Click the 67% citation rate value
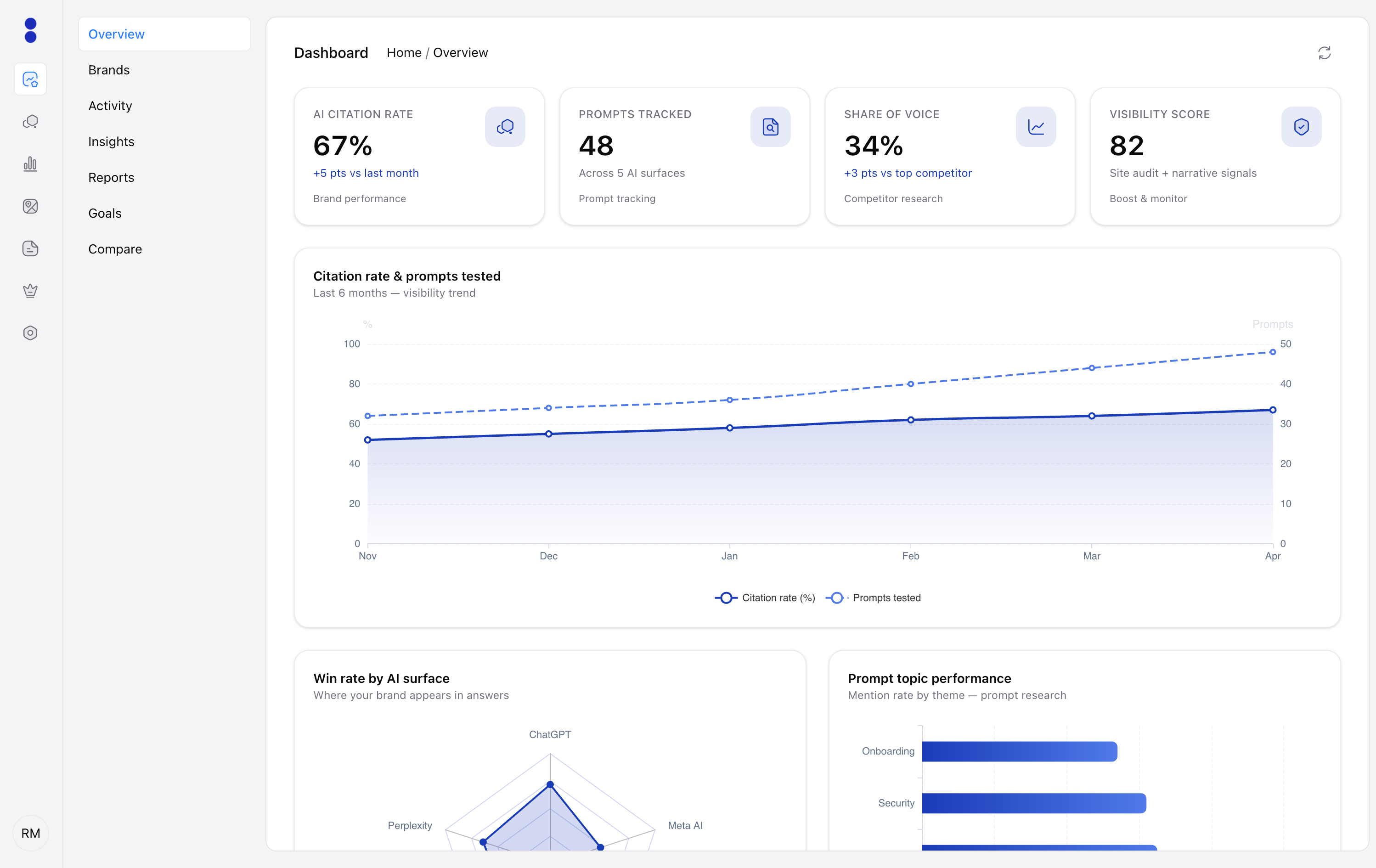This screenshot has height=868, width=1376. (x=343, y=146)
